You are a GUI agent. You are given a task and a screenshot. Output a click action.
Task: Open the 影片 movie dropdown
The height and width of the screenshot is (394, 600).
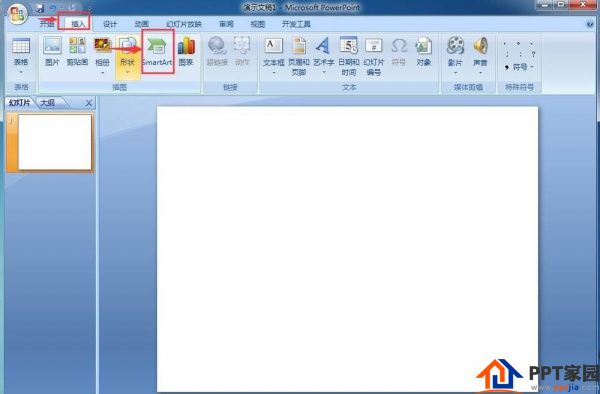pos(455,56)
